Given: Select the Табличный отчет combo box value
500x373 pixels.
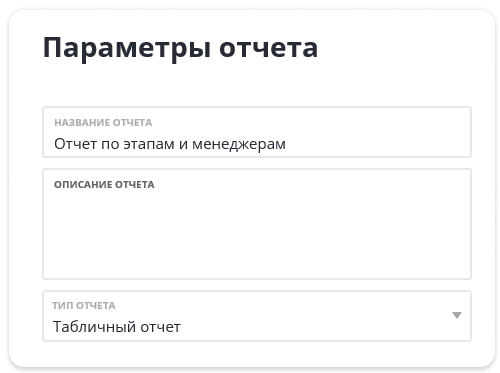Looking at the screenshot, I should pyautogui.click(x=117, y=327).
